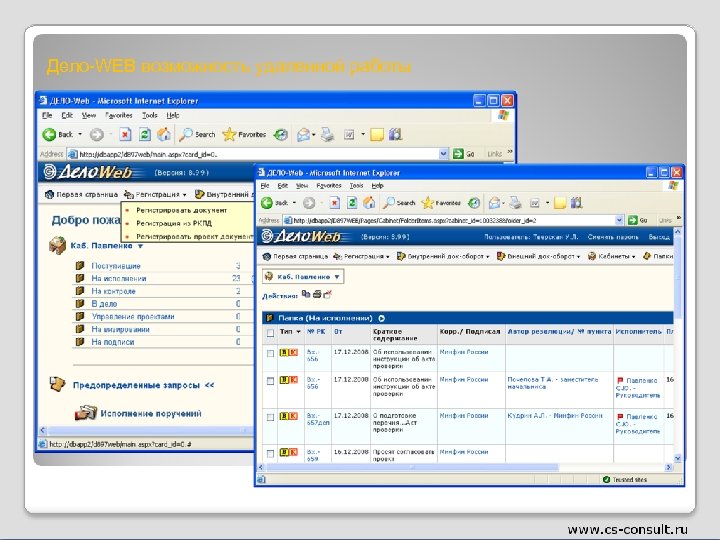Check the Вх.-657доп row checkbox
The width and height of the screenshot is (720, 540).
270,417
